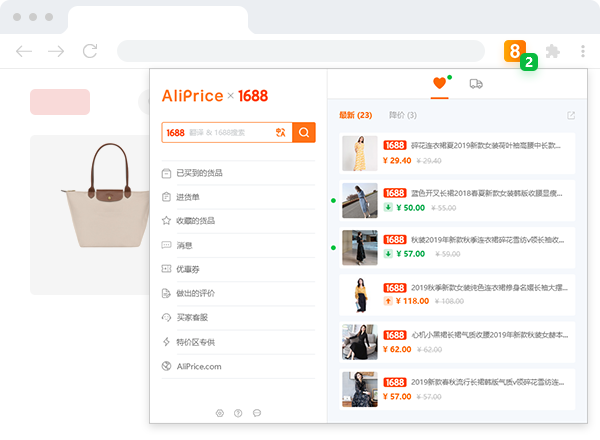Click the 1688 badge on ¥62.00 item

coord(395,335)
